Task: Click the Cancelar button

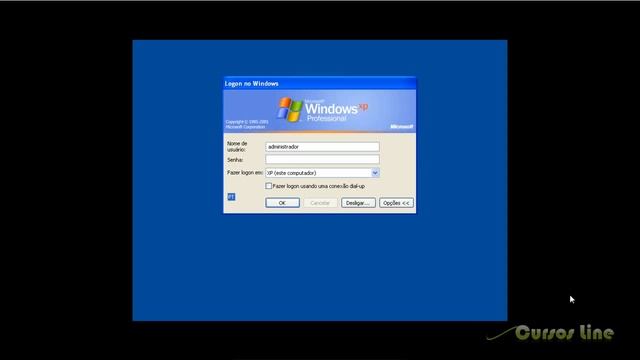Action: pyautogui.click(x=320, y=203)
